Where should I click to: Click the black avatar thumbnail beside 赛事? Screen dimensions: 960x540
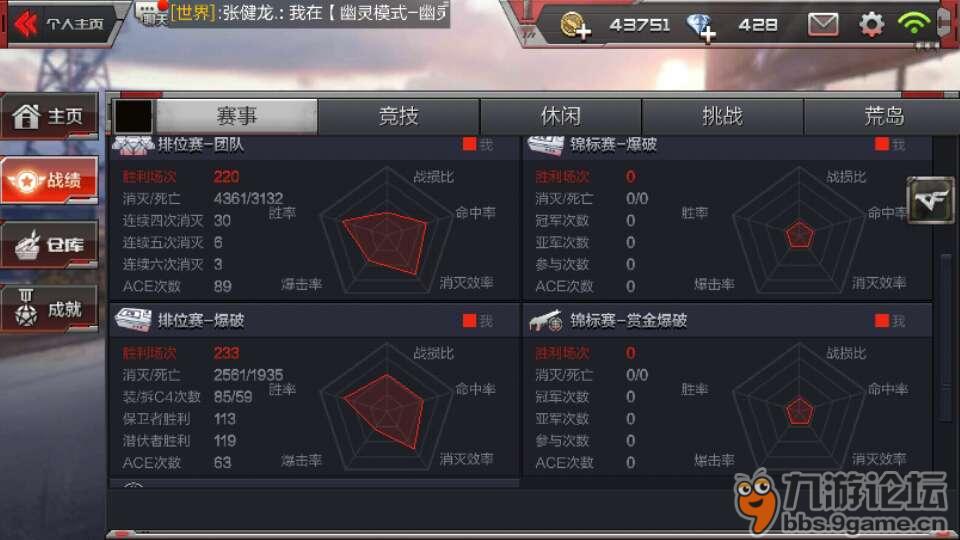(x=133, y=116)
